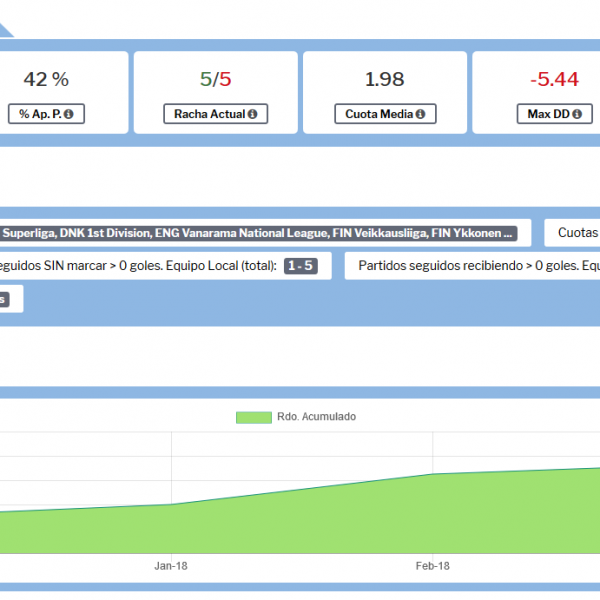This screenshot has width=600, height=600.
Task: Click info icon next to % Ap. P.
Action: point(68,114)
